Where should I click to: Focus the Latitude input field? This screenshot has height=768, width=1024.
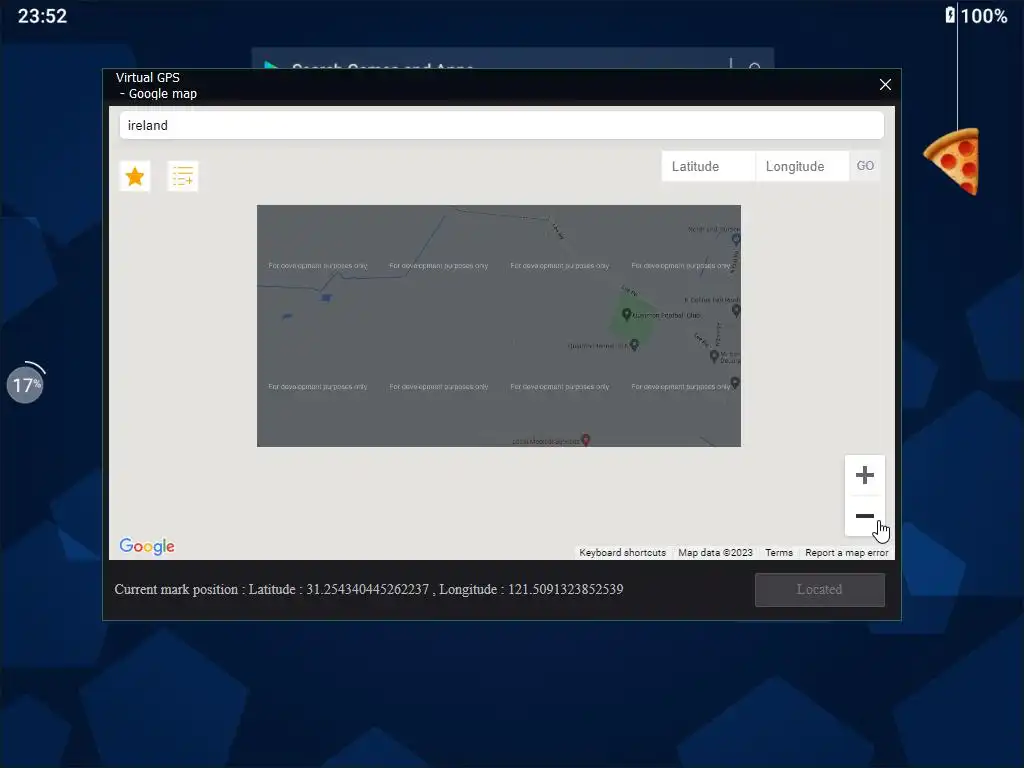coord(709,166)
